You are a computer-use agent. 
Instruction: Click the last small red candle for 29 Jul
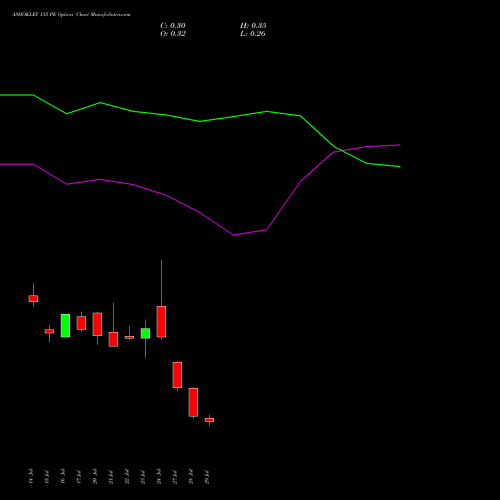click(209, 420)
